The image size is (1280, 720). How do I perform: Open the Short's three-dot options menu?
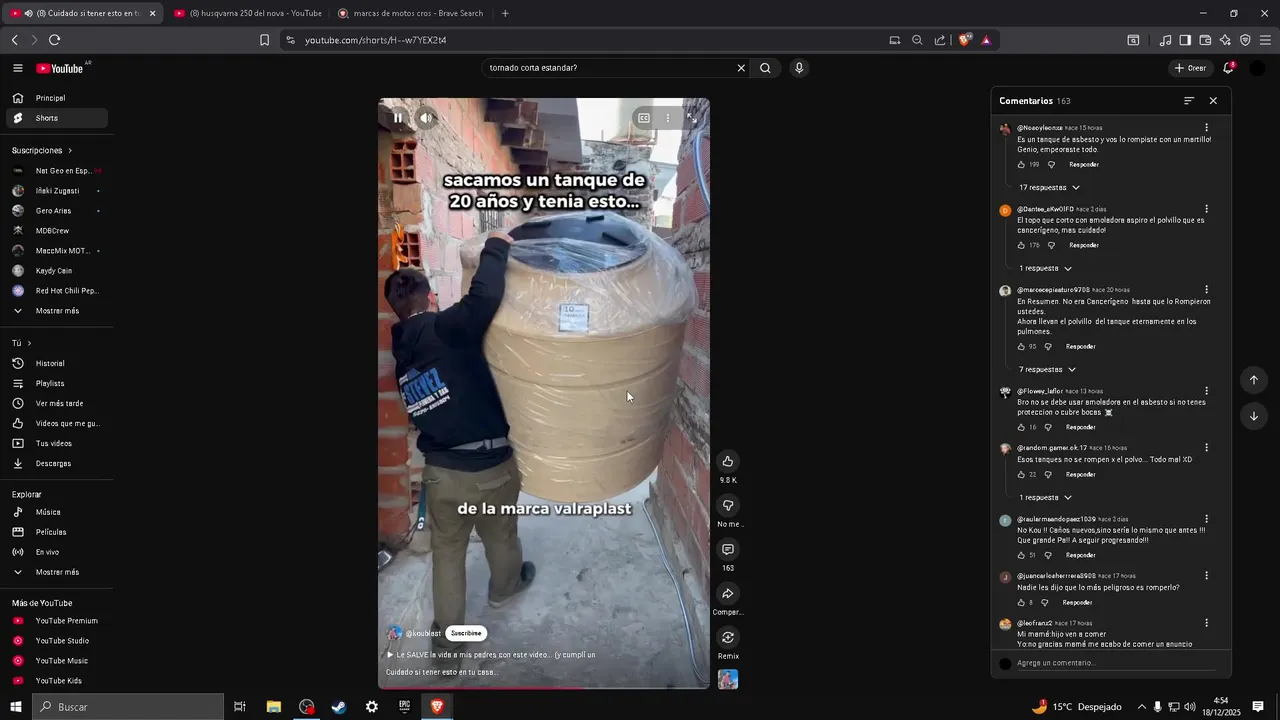[x=668, y=118]
